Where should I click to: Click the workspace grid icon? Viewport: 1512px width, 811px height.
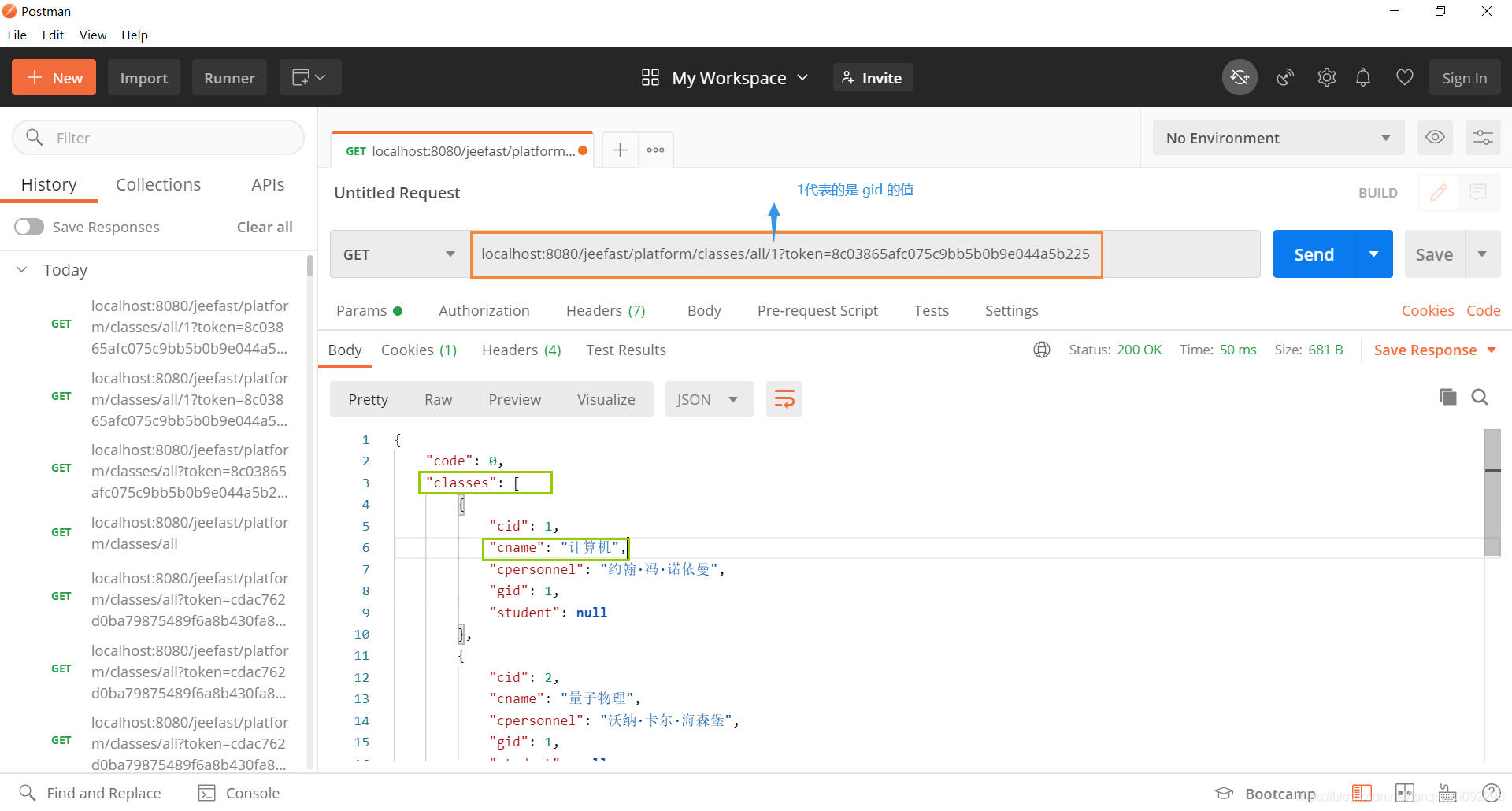(650, 77)
